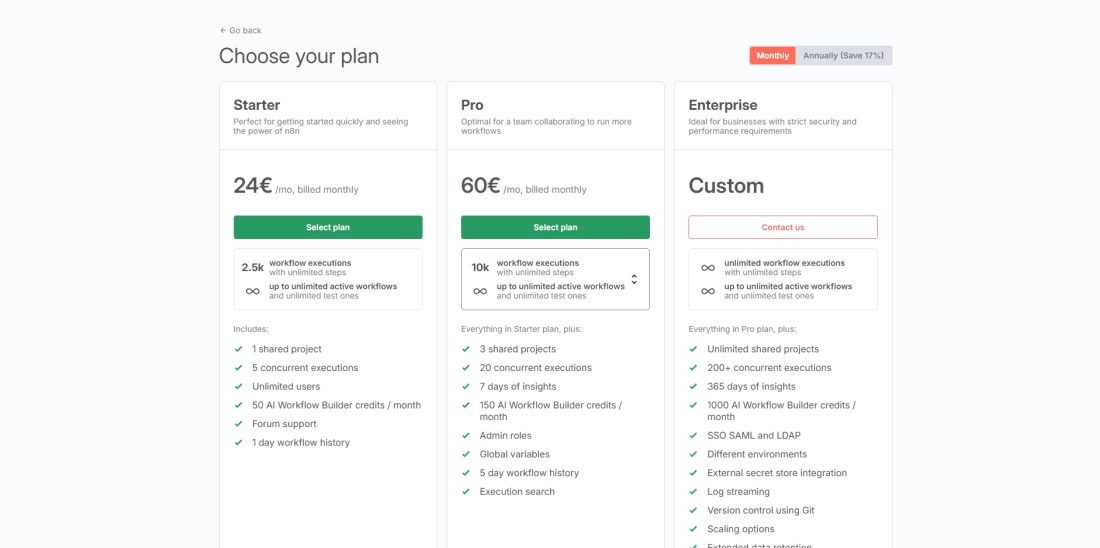This screenshot has height=548, width=1100.
Task: Click the up-down chevron in Pro quota selector
Action: coord(634,279)
